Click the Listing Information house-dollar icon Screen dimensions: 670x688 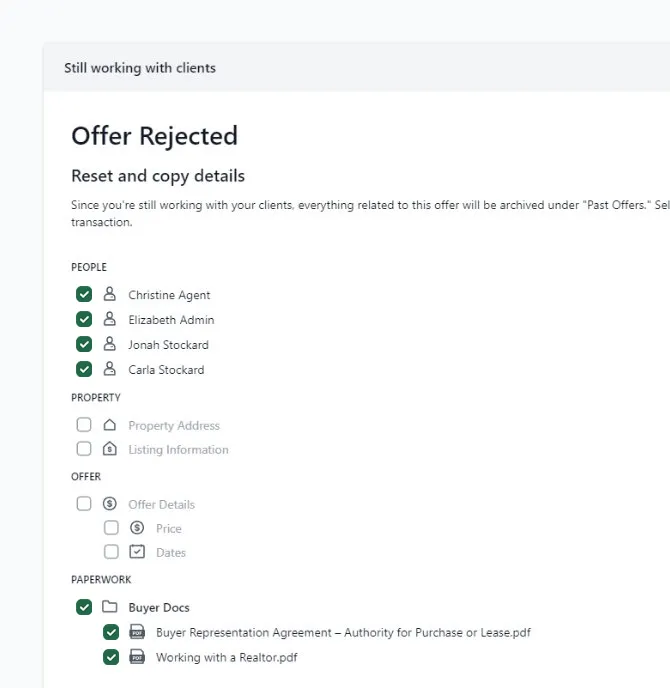click(110, 449)
